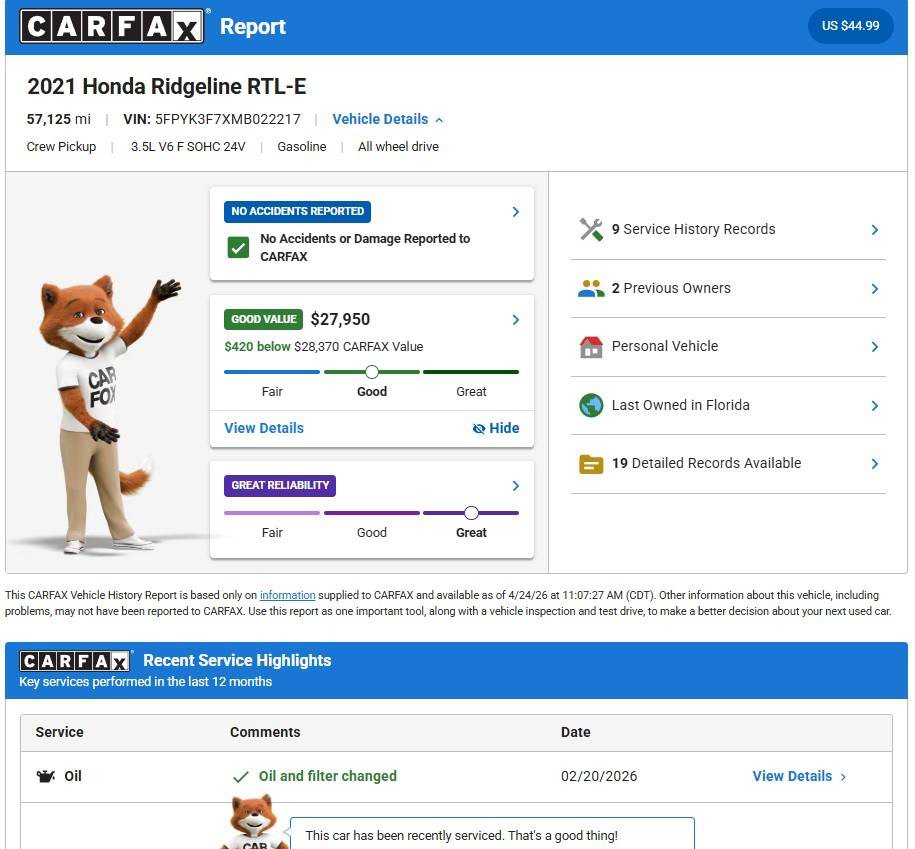Viewport: 915px width, 849px height.
Task: Click the Great Reliability slider knob
Action: 471,513
